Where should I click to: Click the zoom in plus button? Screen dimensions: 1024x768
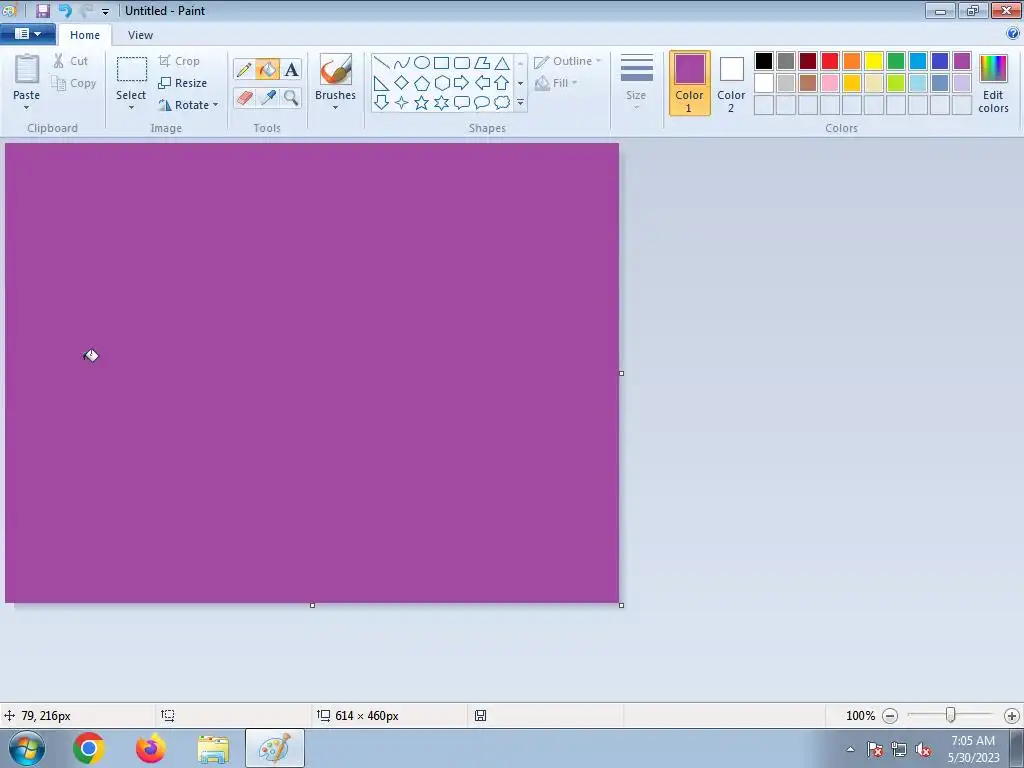point(1012,716)
